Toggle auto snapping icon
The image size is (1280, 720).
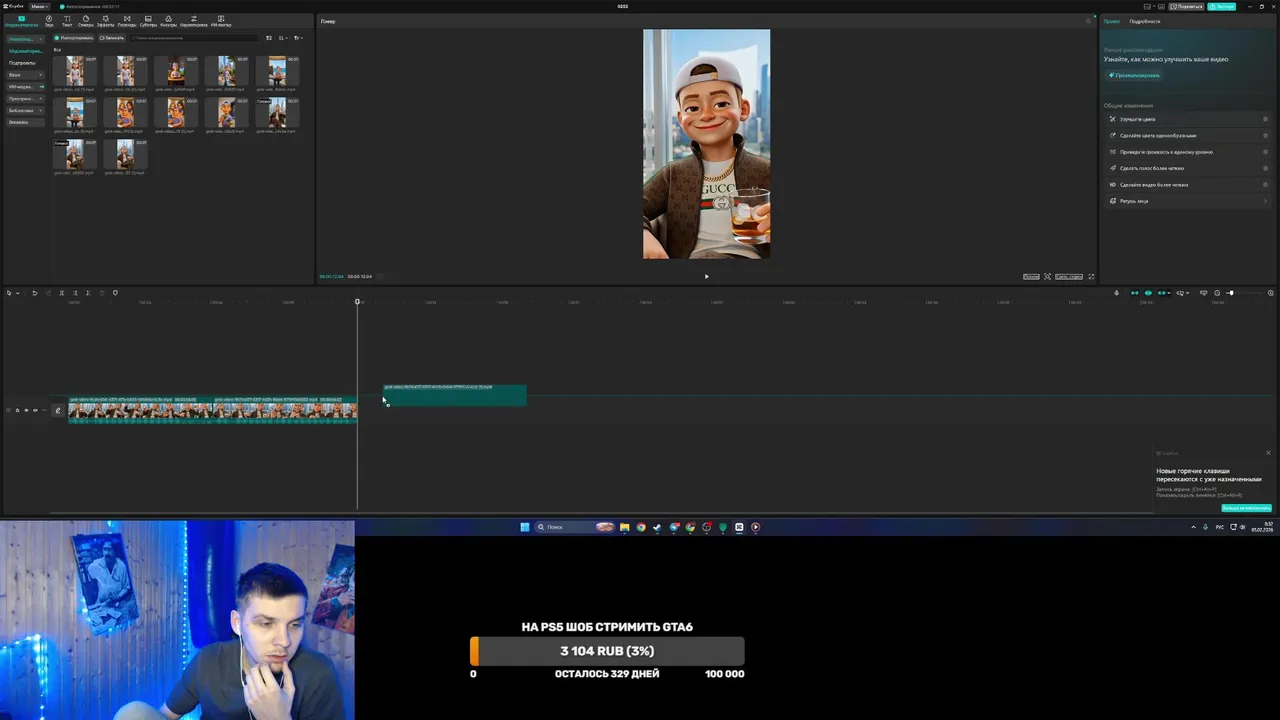tap(1148, 293)
